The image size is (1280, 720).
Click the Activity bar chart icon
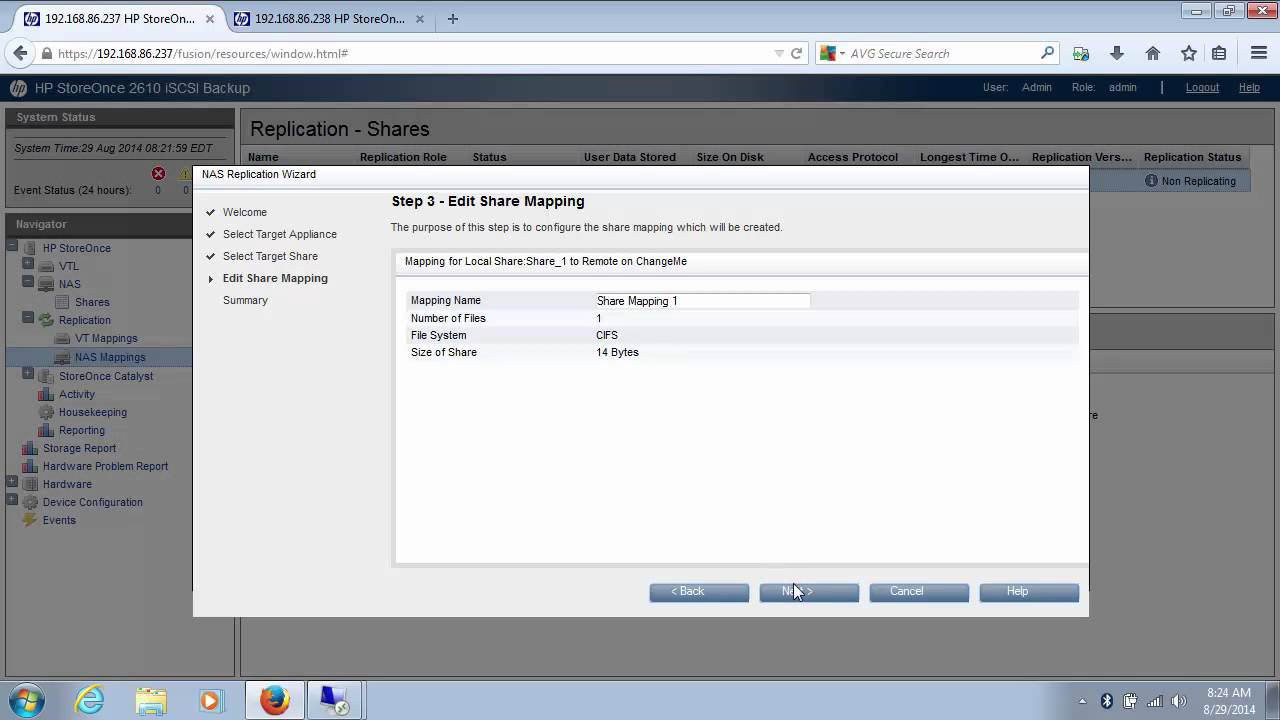click(x=46, y=394)
